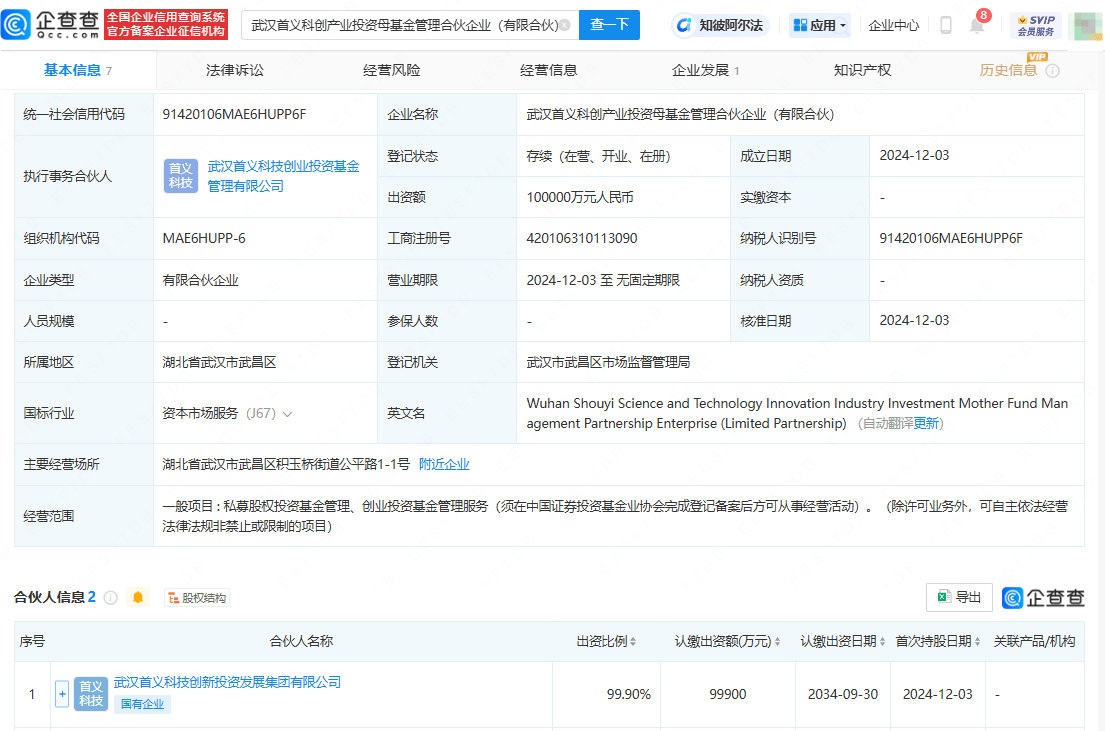Open 股权结构 chart button
The width and height of the screenshot is (1105, 731).
click(x=197, y=598)
